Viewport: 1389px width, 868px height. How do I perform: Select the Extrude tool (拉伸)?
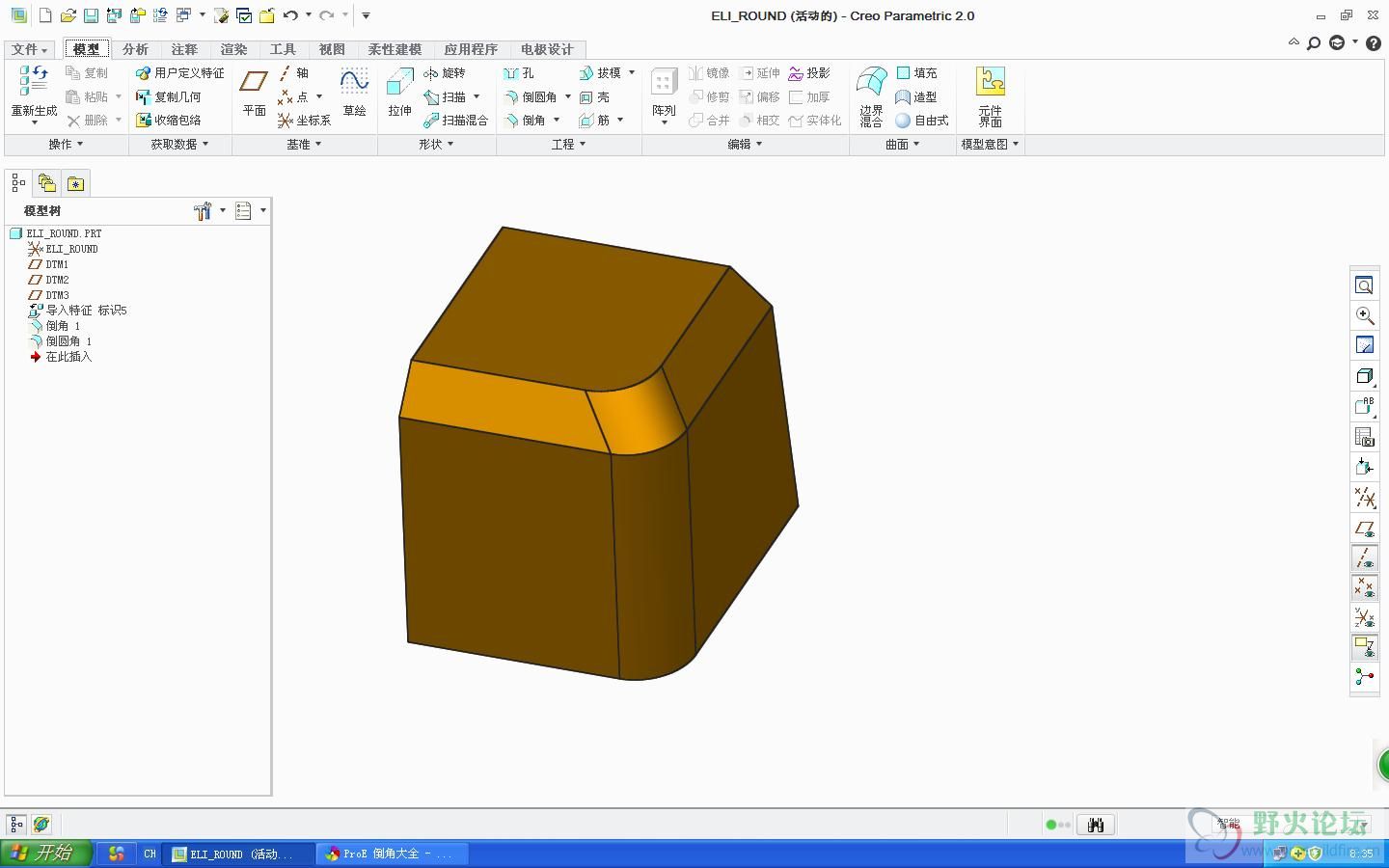coord(400,94)
